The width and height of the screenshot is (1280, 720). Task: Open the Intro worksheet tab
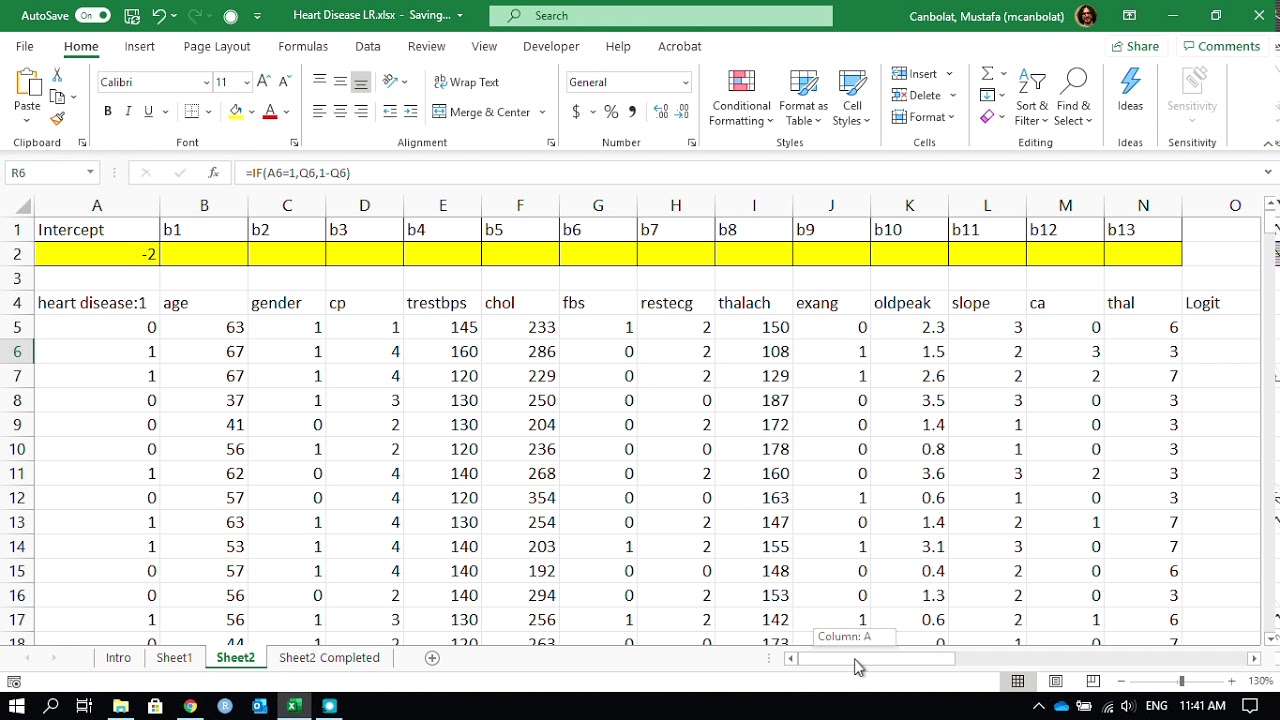click(x=118, y=658)
